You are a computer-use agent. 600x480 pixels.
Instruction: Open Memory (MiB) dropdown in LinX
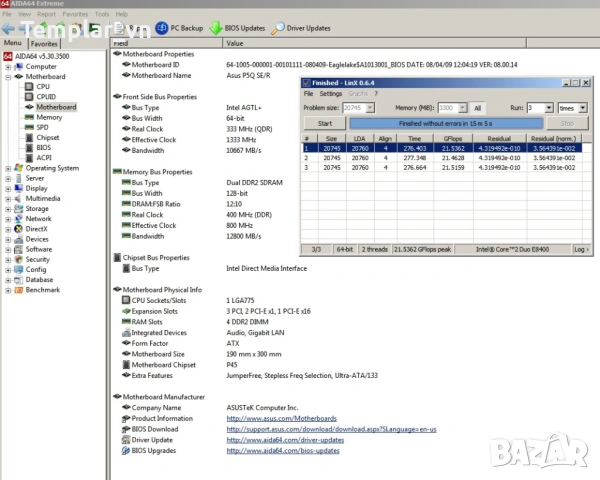click(x=463, y=108)
